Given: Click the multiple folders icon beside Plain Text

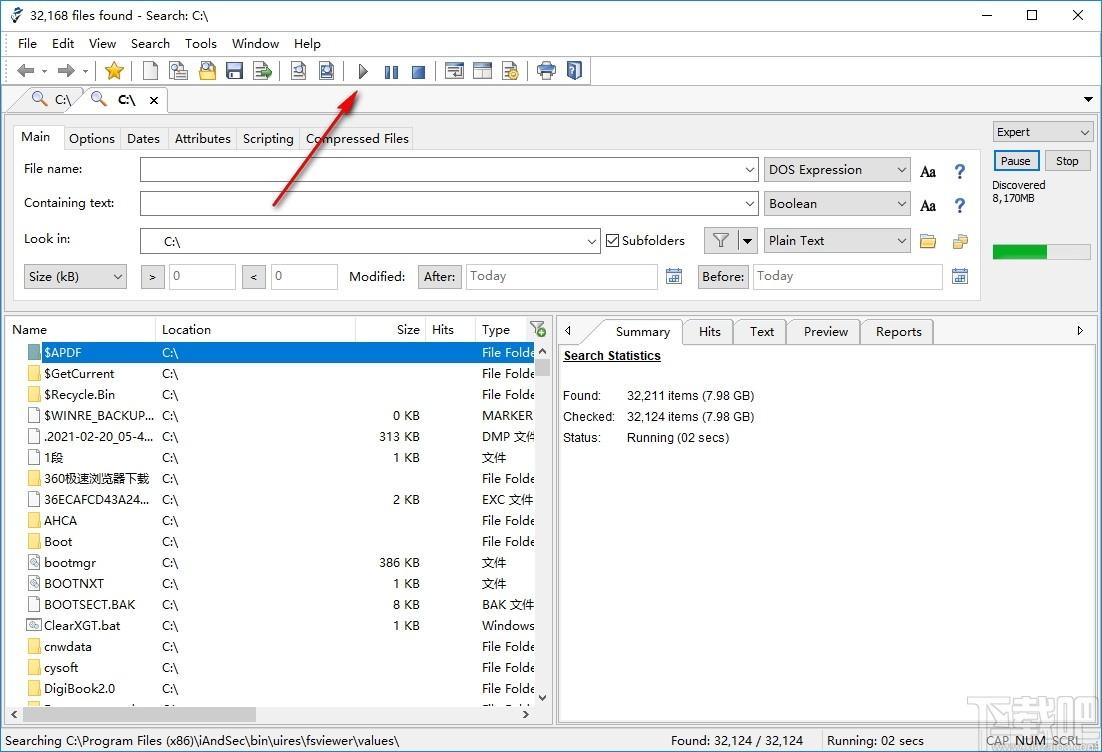Looking at the screenshot, I should [960, 241].
